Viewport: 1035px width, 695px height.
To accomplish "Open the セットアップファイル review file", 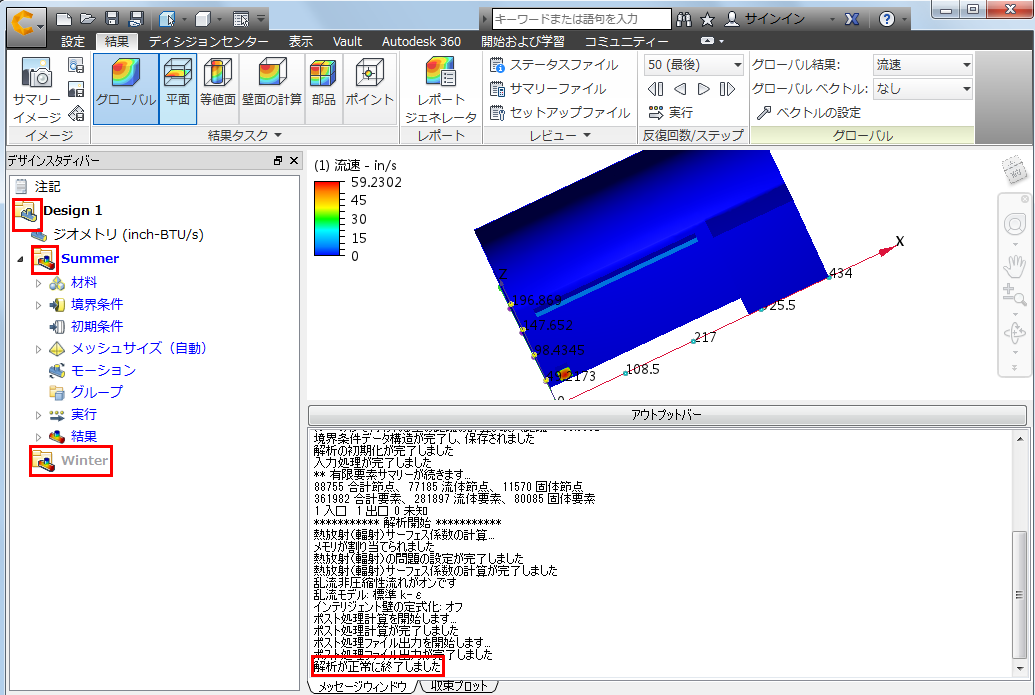I will click(560, 113).
